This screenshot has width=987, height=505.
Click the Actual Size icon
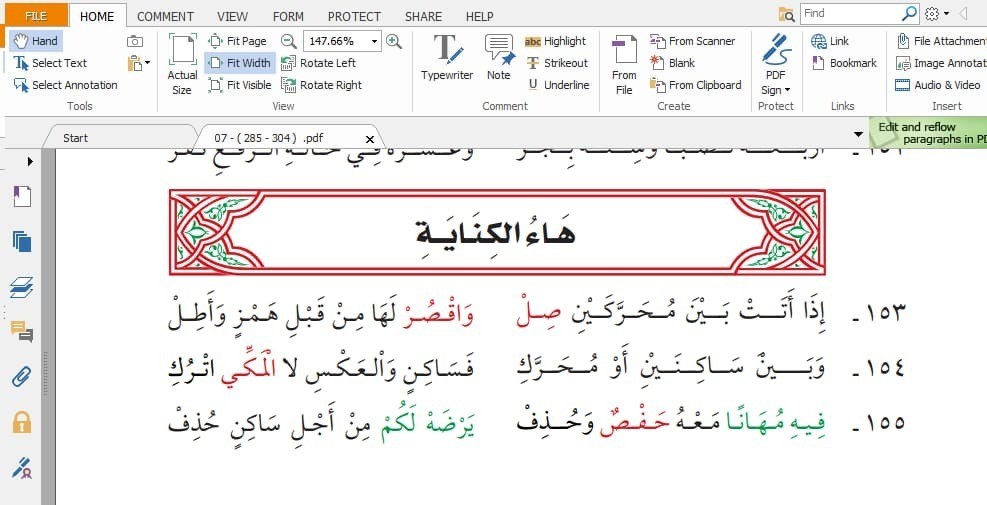(x=182, y=64)
